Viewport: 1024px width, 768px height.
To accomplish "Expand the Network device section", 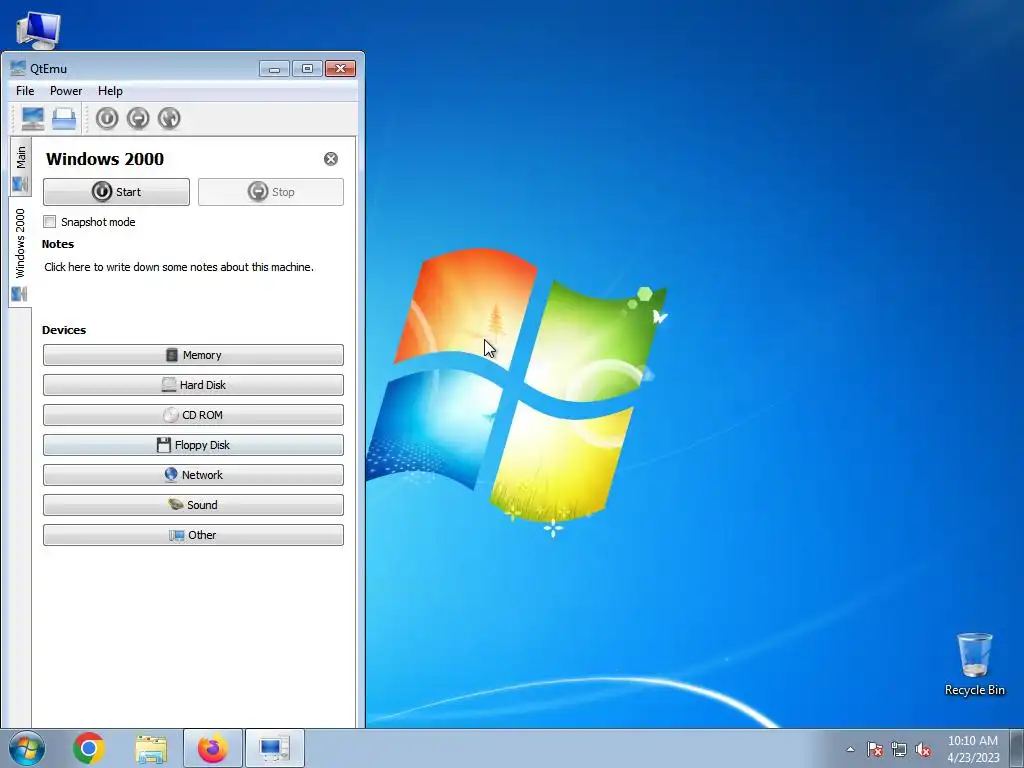I will (x=193, y=475).
